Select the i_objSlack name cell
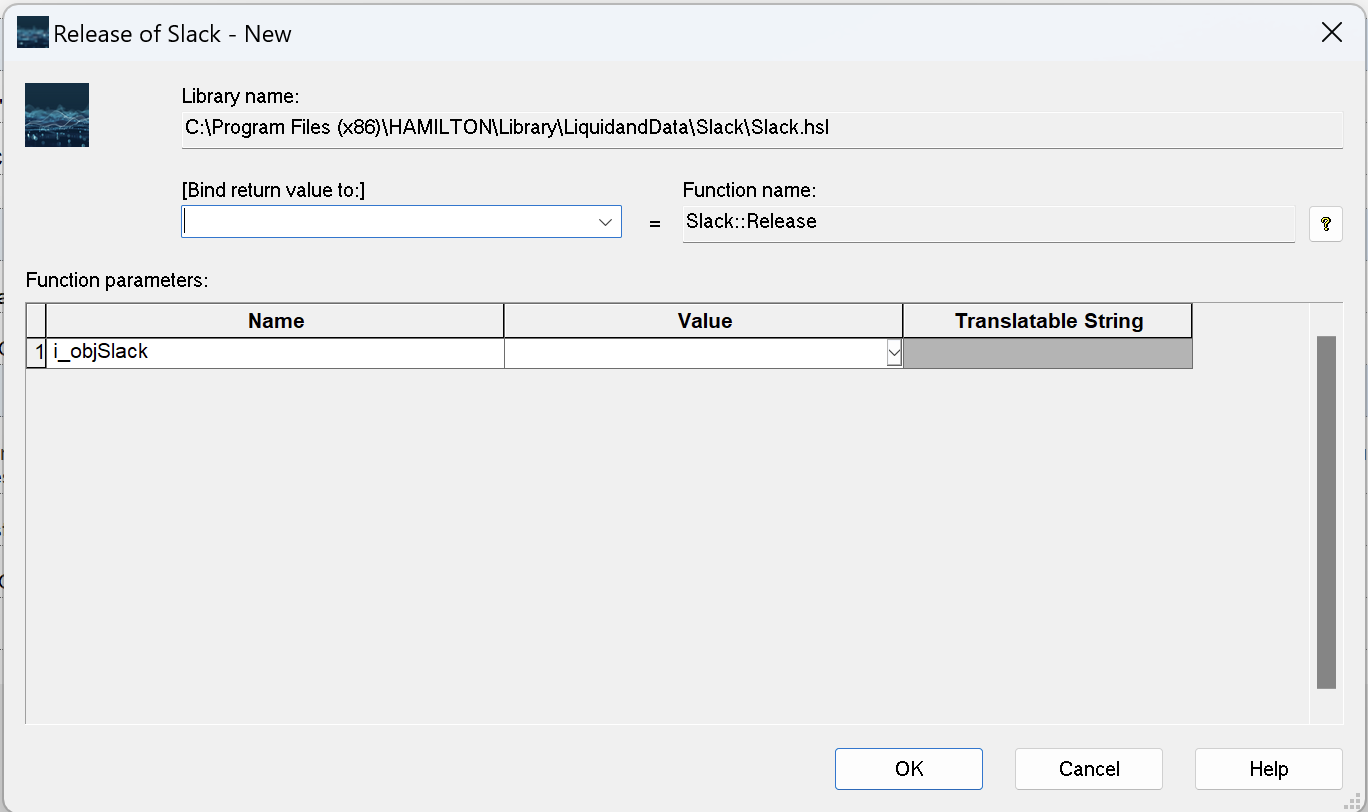Screen dimensions: 1368x812 275,353
